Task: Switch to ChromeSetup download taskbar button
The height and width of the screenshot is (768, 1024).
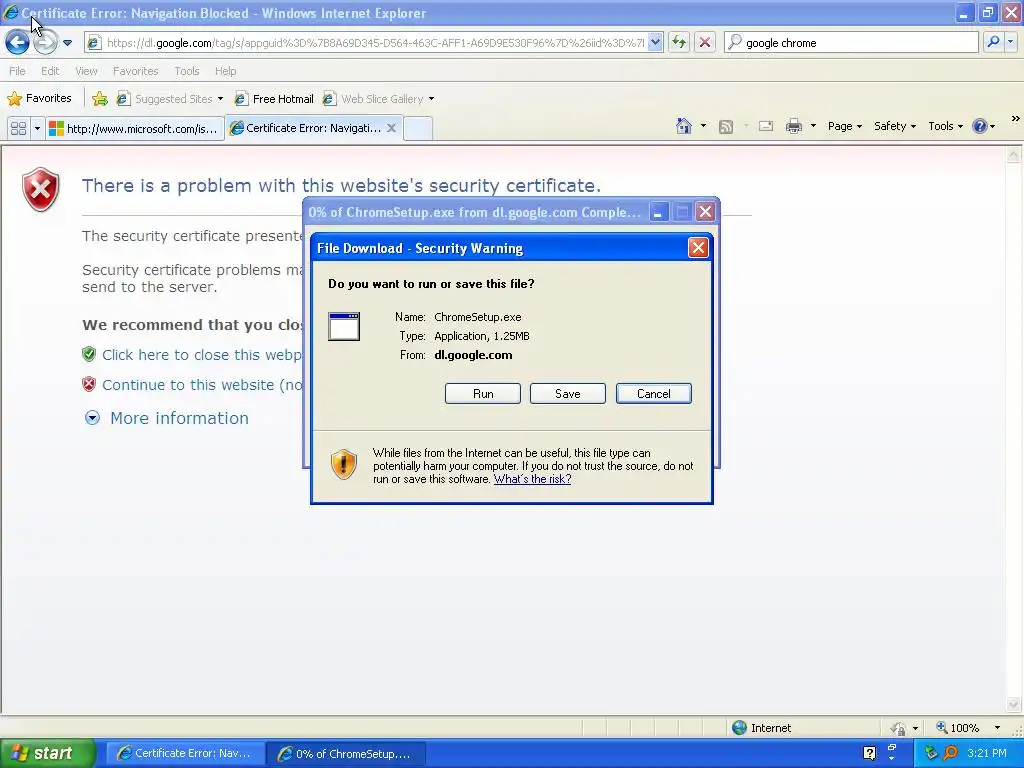Action: click(345, 754)
